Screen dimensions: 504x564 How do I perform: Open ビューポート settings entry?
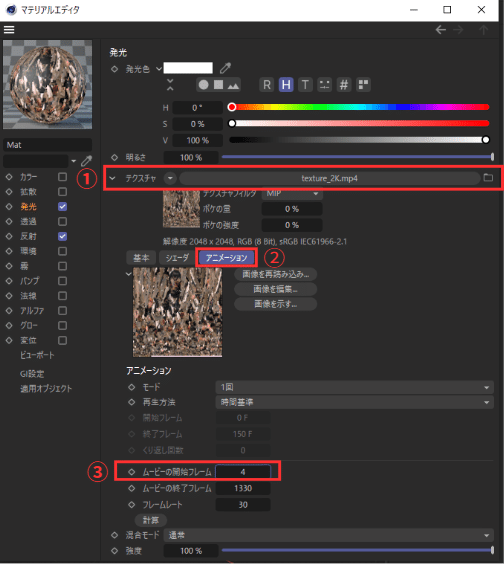tap(37, 355)
